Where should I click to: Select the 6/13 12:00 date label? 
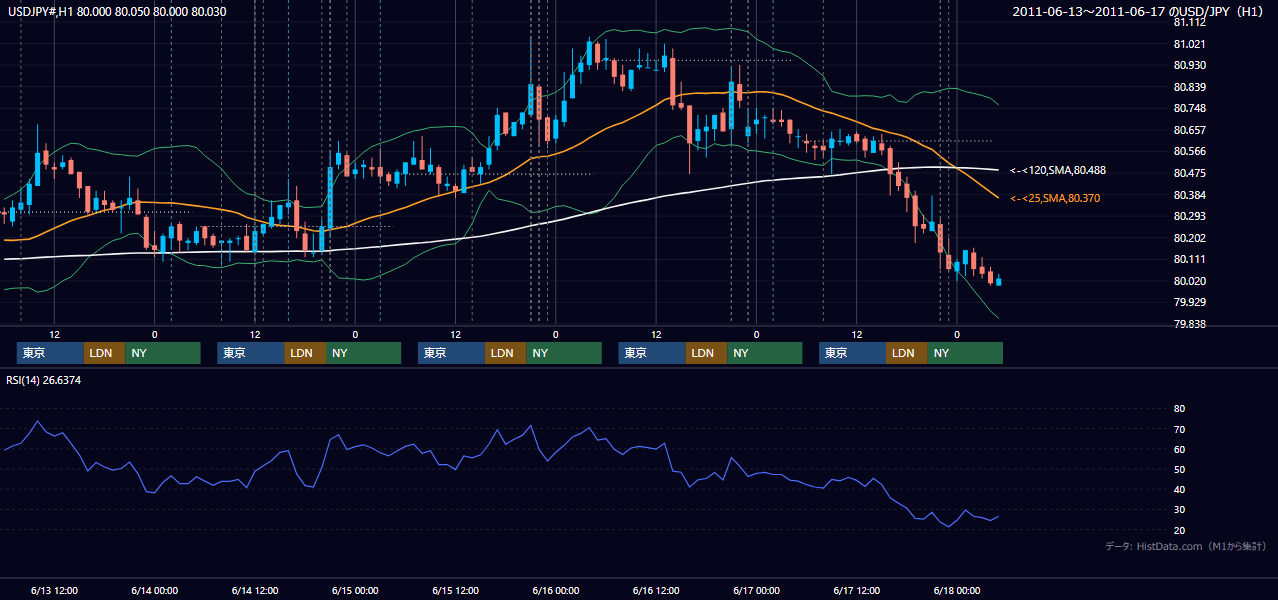54,590
